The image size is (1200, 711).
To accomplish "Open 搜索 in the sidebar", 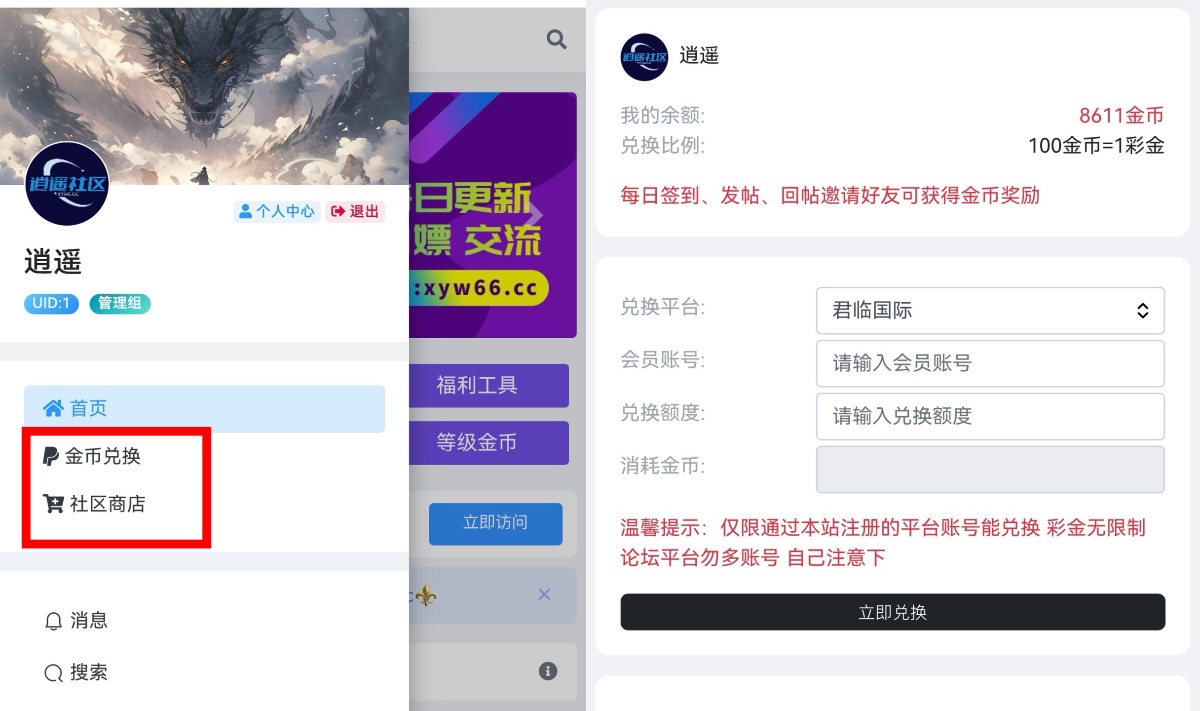I will pyautogui.click(x=76, y=672).
